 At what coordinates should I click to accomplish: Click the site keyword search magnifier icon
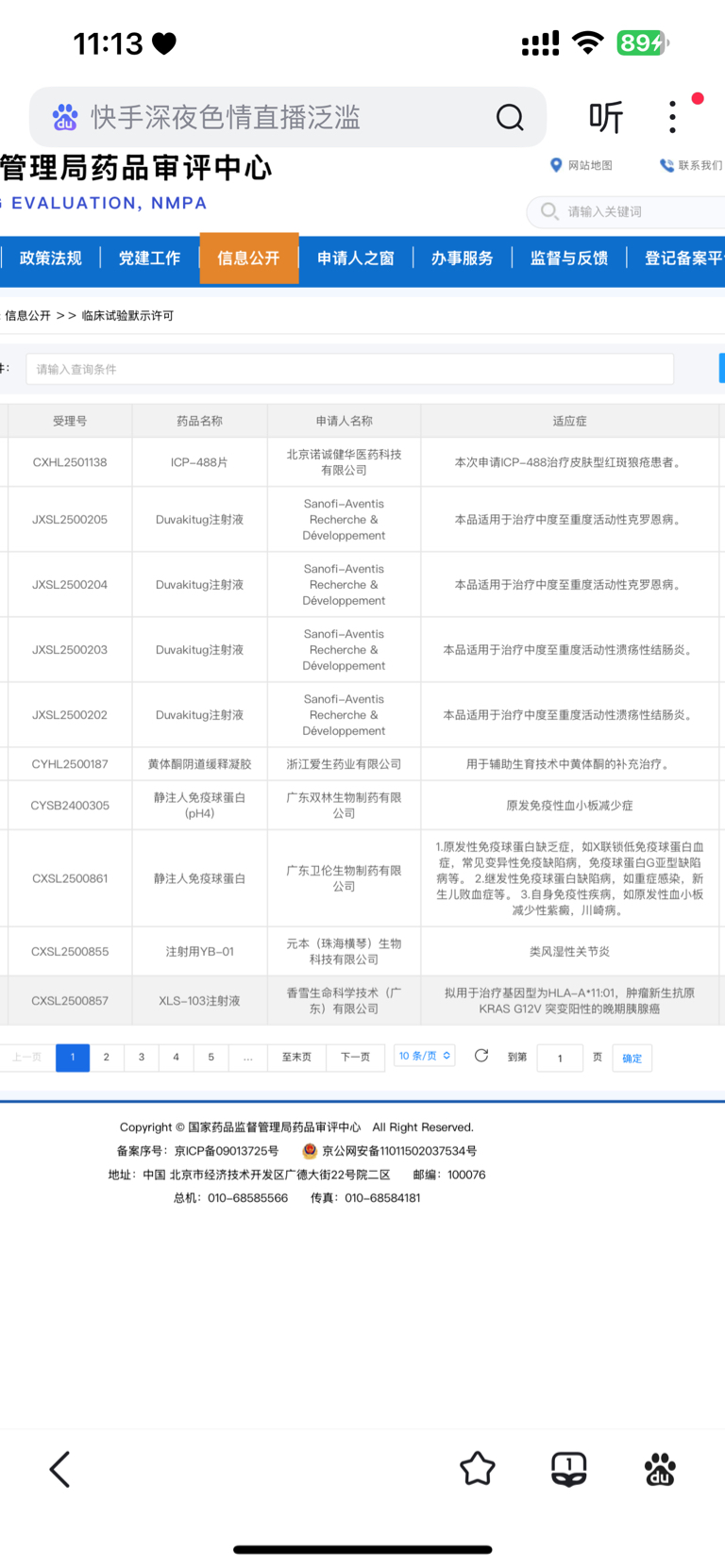point(549,211)
